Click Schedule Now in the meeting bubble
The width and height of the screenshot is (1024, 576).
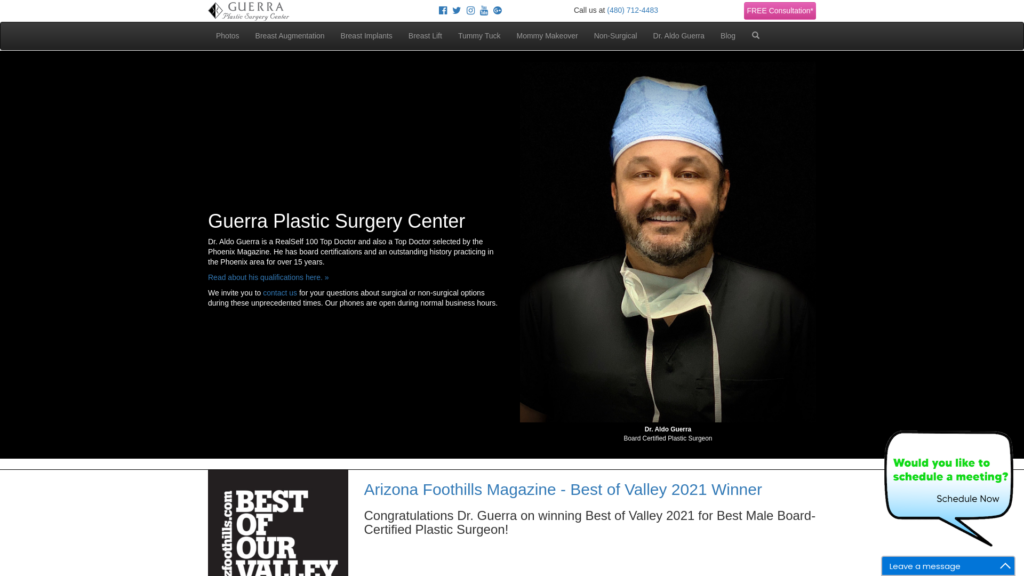click(x=967, y=499)
